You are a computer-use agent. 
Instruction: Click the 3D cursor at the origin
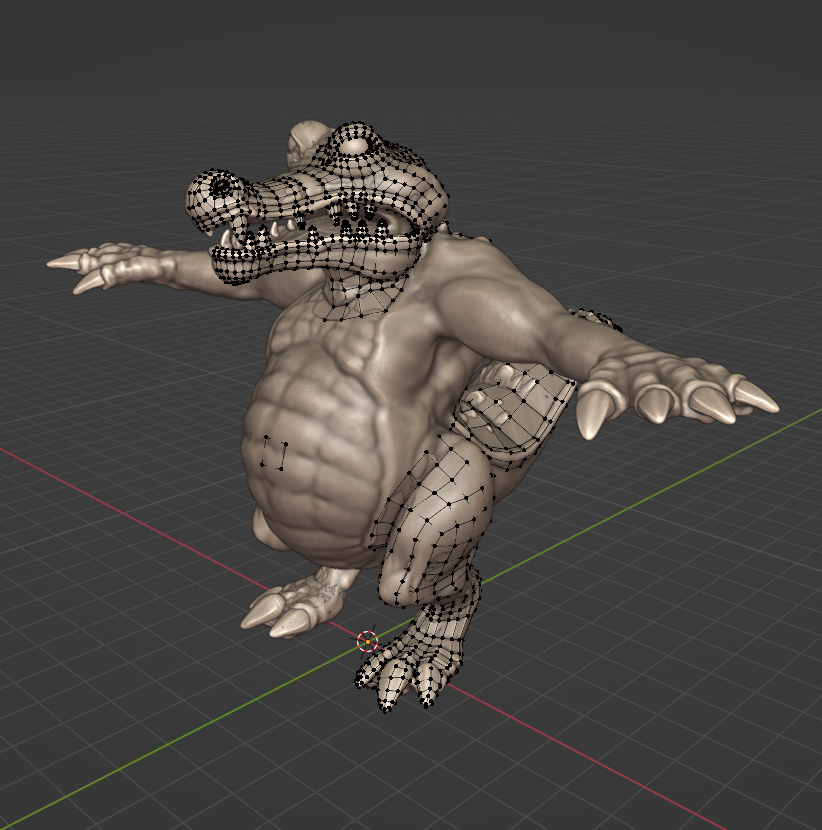tap(367, 642)
